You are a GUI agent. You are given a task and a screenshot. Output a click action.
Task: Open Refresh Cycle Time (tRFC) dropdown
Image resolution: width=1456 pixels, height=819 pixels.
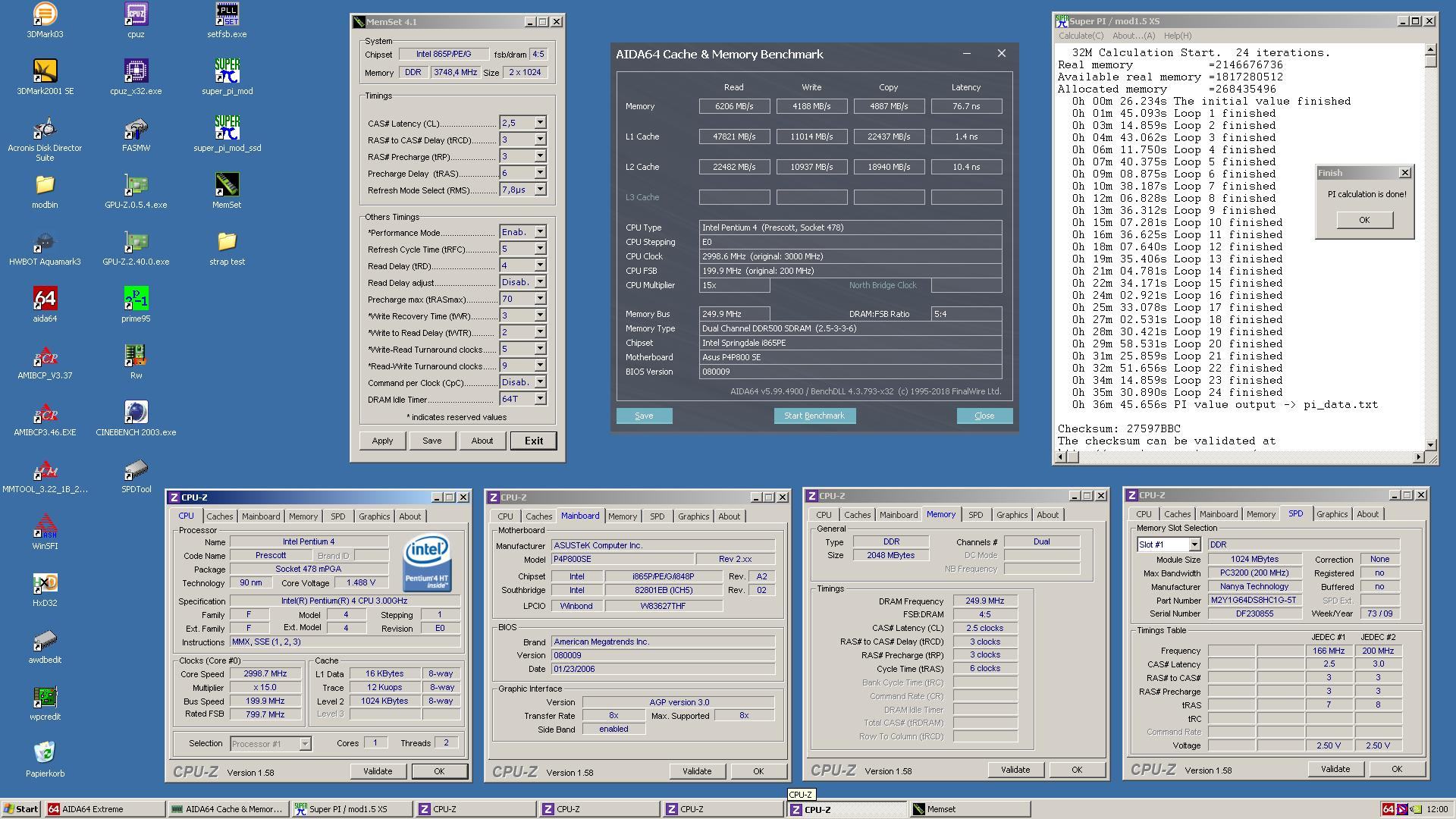point(540,249)
